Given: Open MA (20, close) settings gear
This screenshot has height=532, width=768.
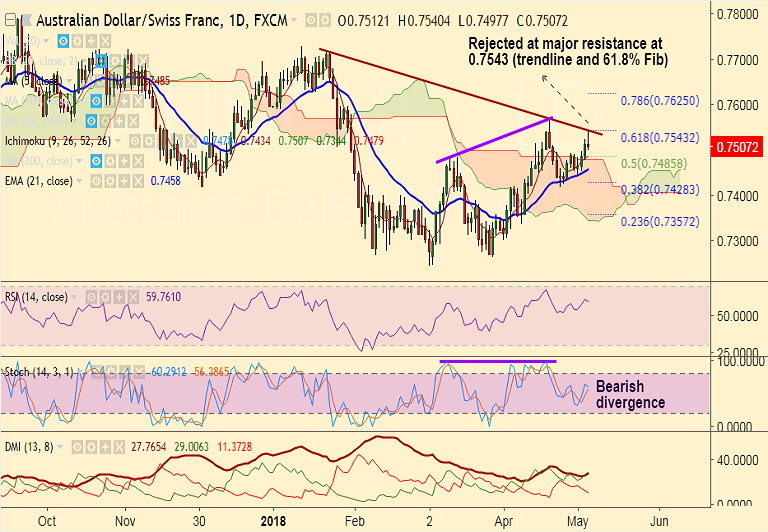Looking at the screenshot, I should pyautogui.click(x=105, y=121).
